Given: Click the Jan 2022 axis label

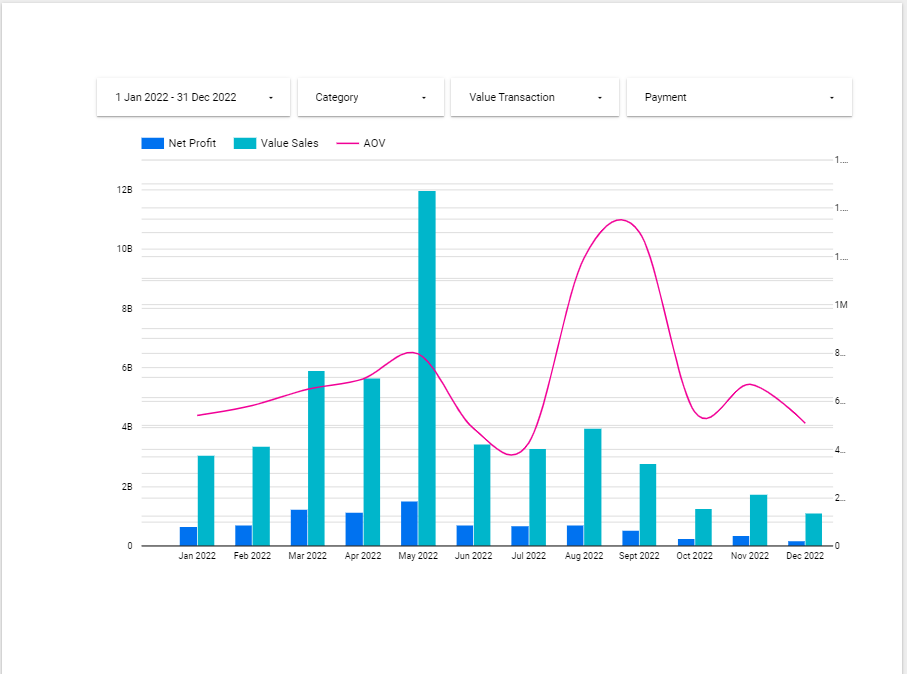Looking at the screenshot, I should (x=197, y=556).
